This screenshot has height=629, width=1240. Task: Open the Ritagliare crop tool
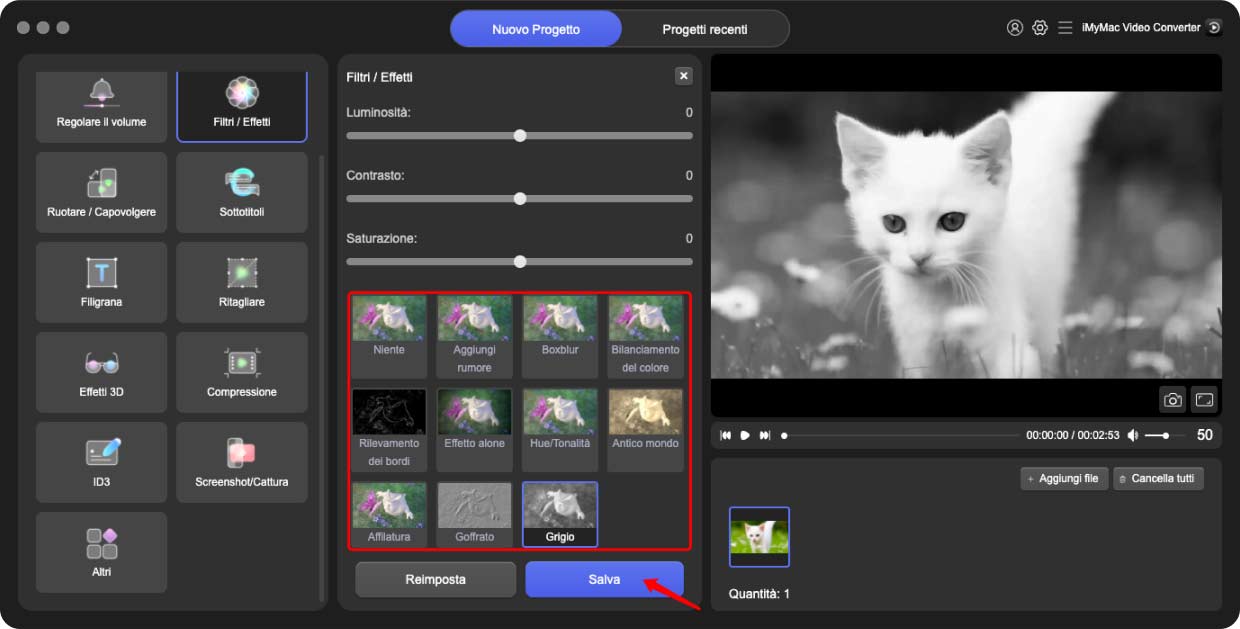(x=242, y=282)
